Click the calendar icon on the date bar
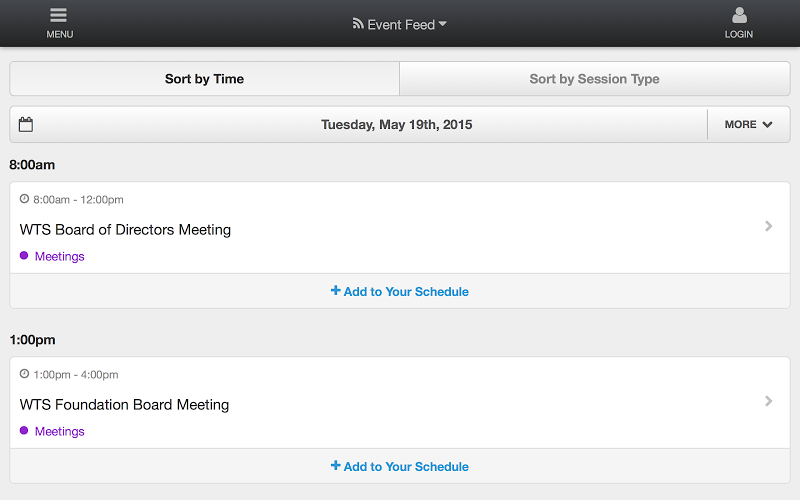The height and width of the screenshot is (500, 800). click(26, 125)
